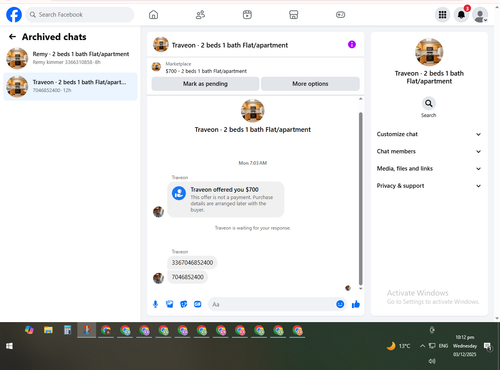
Task: Click the volume speaker tray icon
Action: pyautogui.click(x=432, y=361)
